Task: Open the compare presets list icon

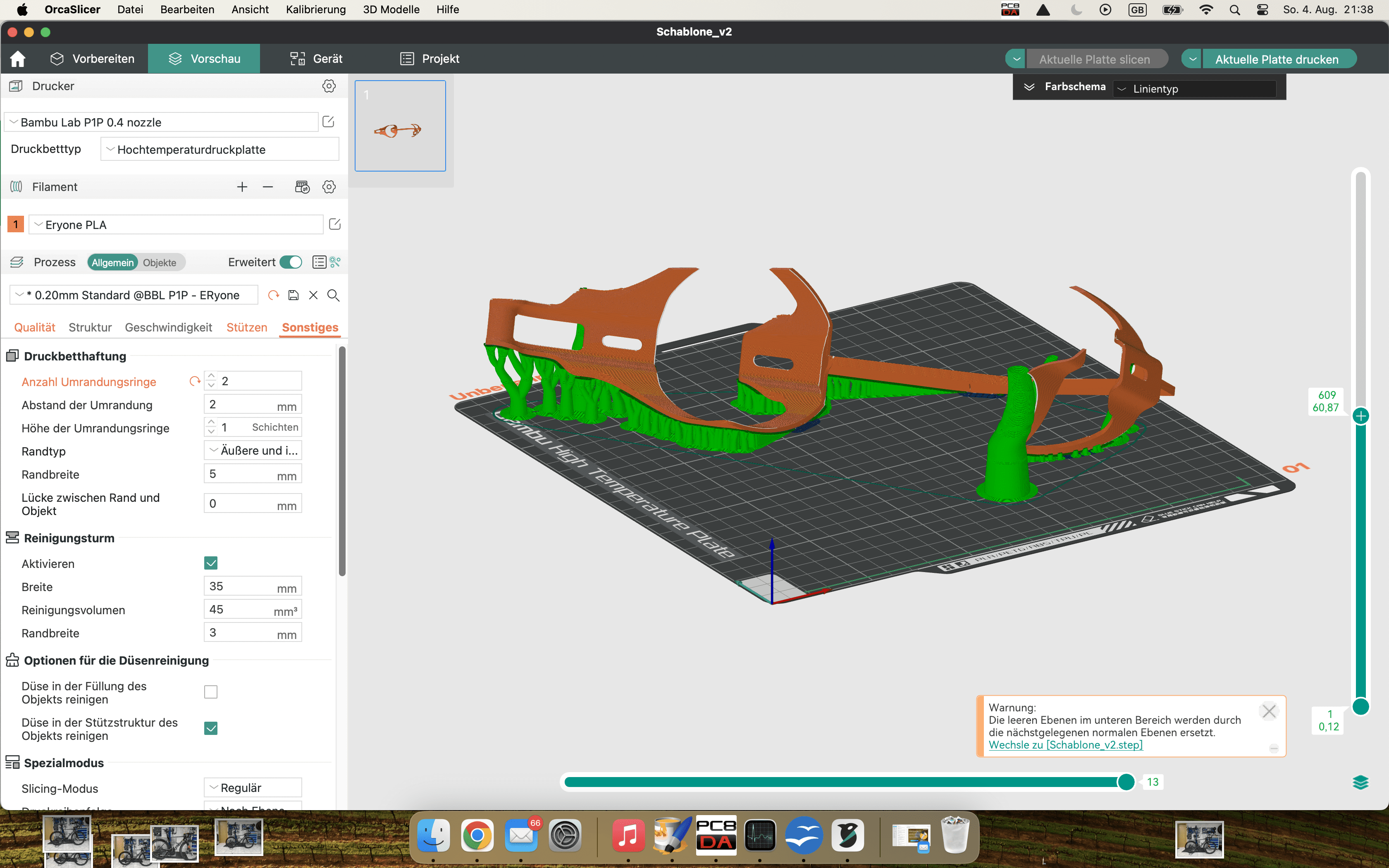Action: pyautogui.click(x=319, y=262)
